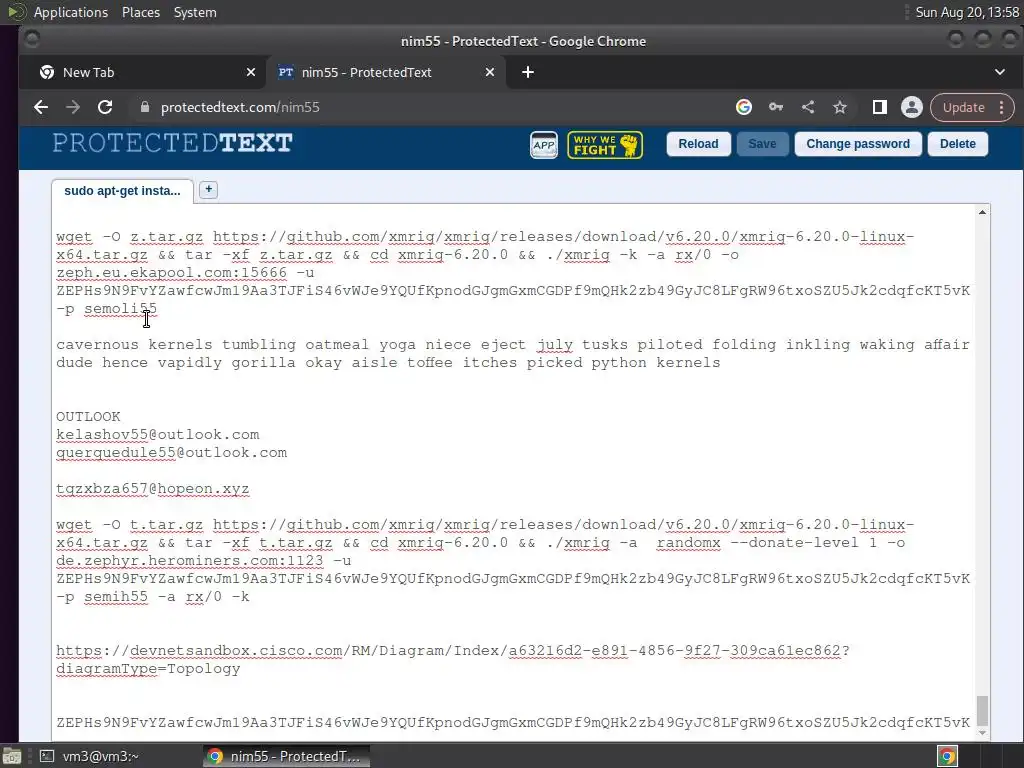Open the Places menu
This screenshot has width=1024, height=768.
tap(140, 12)
